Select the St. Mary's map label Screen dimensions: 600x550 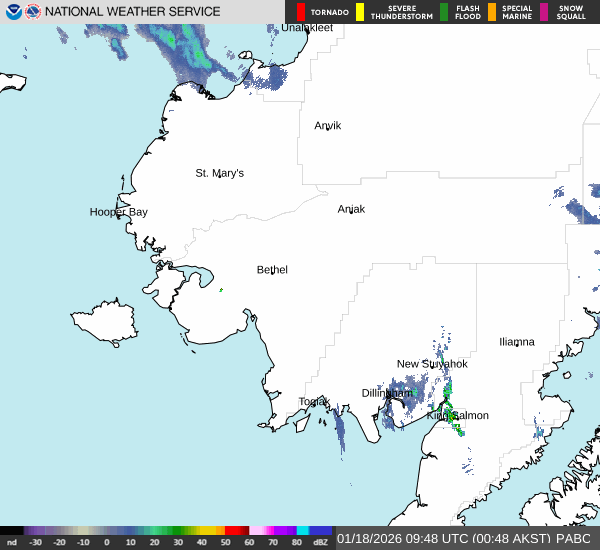[x=219, y=173]
